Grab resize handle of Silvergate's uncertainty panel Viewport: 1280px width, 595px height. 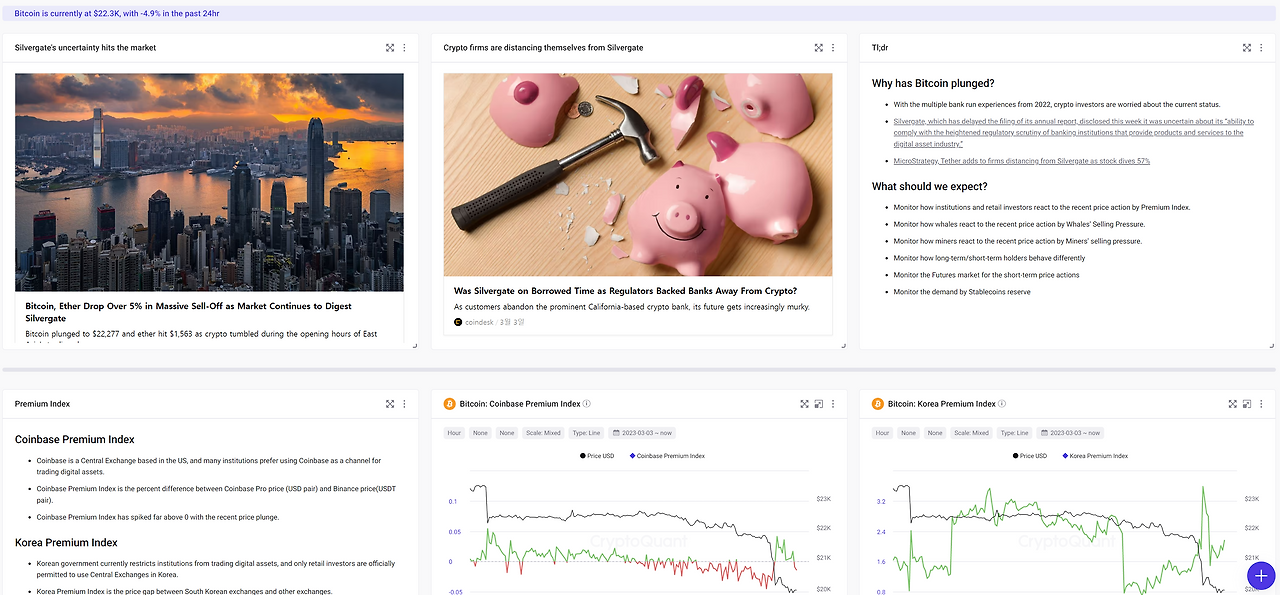pyautogui.click(x=415, y=345)
